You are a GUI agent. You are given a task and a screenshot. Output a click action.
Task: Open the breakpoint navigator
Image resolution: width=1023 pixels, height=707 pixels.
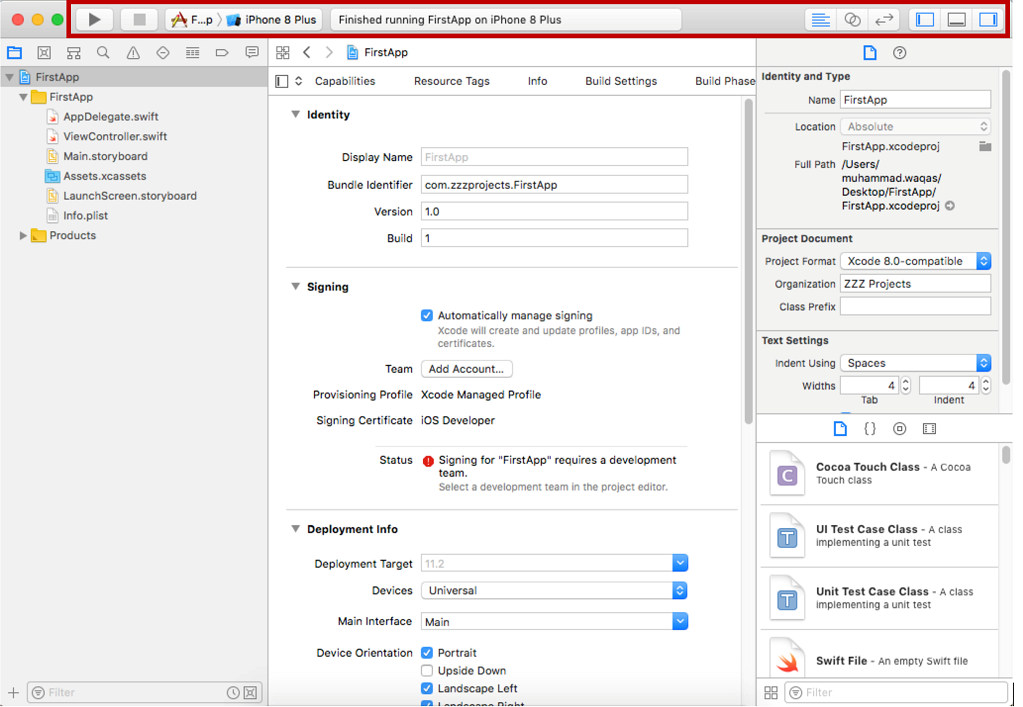pos(222,53)
